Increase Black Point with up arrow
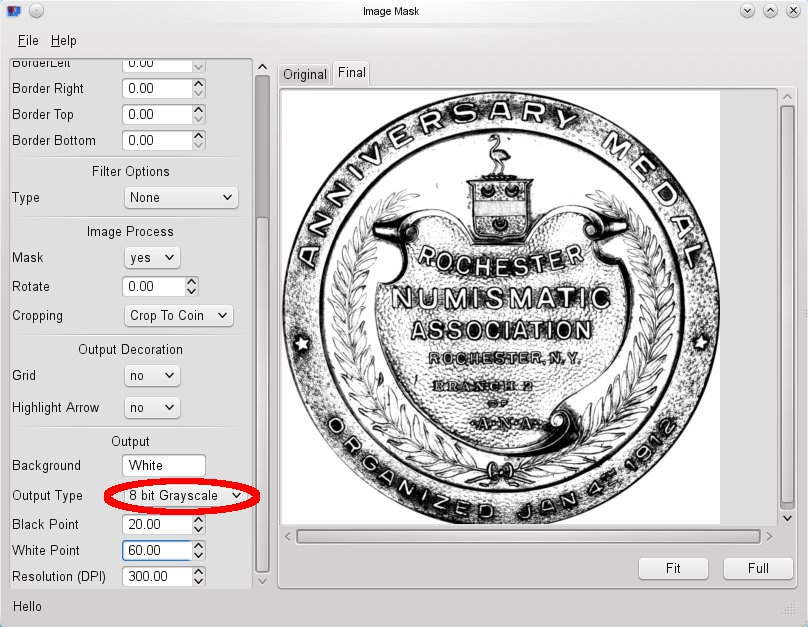 [x=199, y=519]
